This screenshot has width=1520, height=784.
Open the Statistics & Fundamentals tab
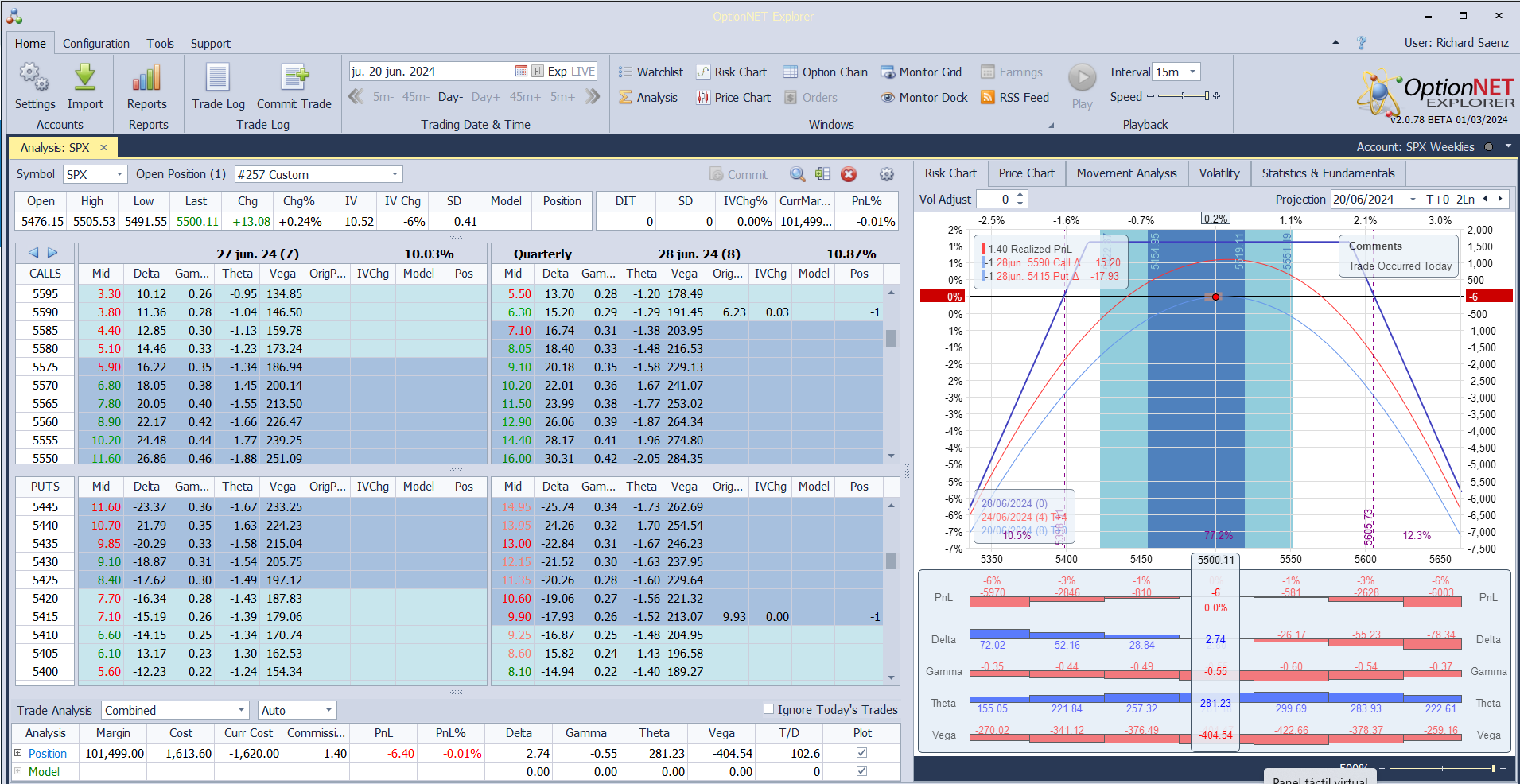(x=1328, y=173)
